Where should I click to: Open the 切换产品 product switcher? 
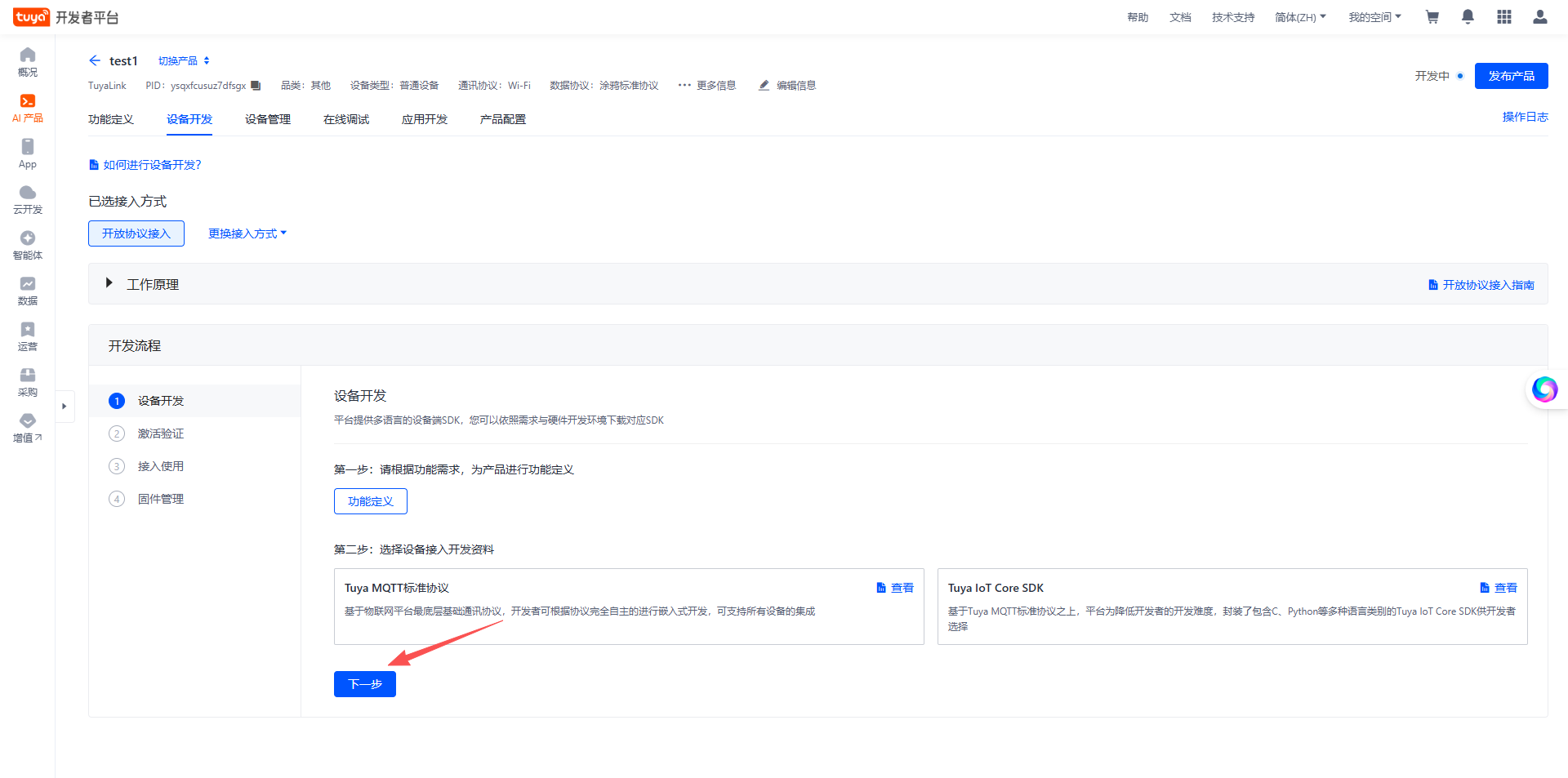184,61
